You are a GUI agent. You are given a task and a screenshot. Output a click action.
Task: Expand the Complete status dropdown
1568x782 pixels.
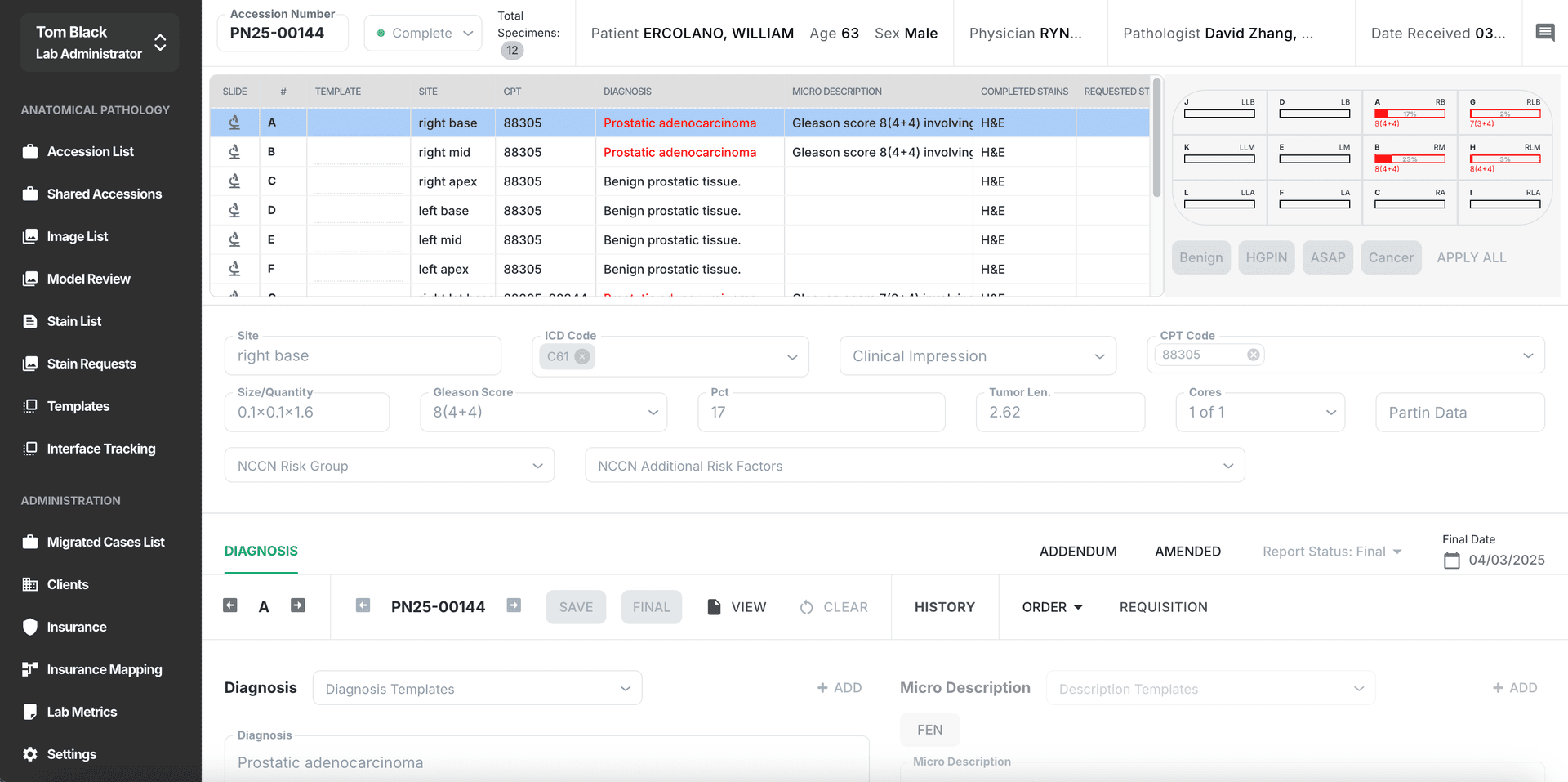pos(423,34)
